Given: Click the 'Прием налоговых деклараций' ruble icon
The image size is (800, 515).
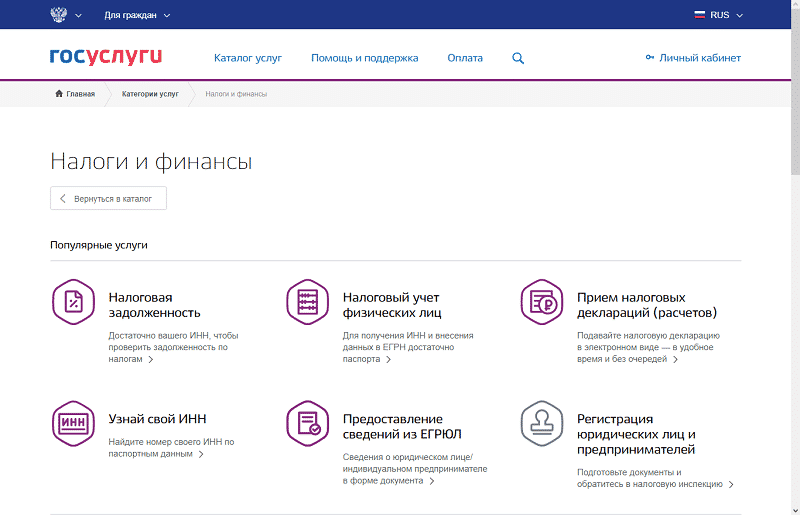Looking at the screenshot, I should (542, 302).
